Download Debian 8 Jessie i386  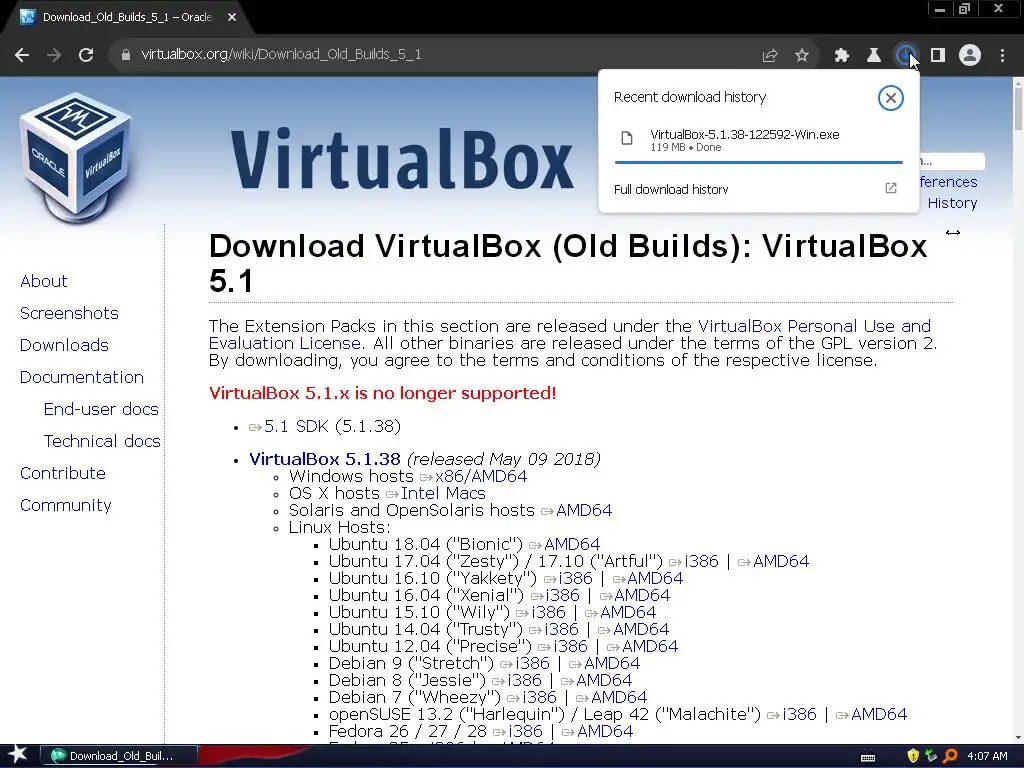[x=524, y=680]
